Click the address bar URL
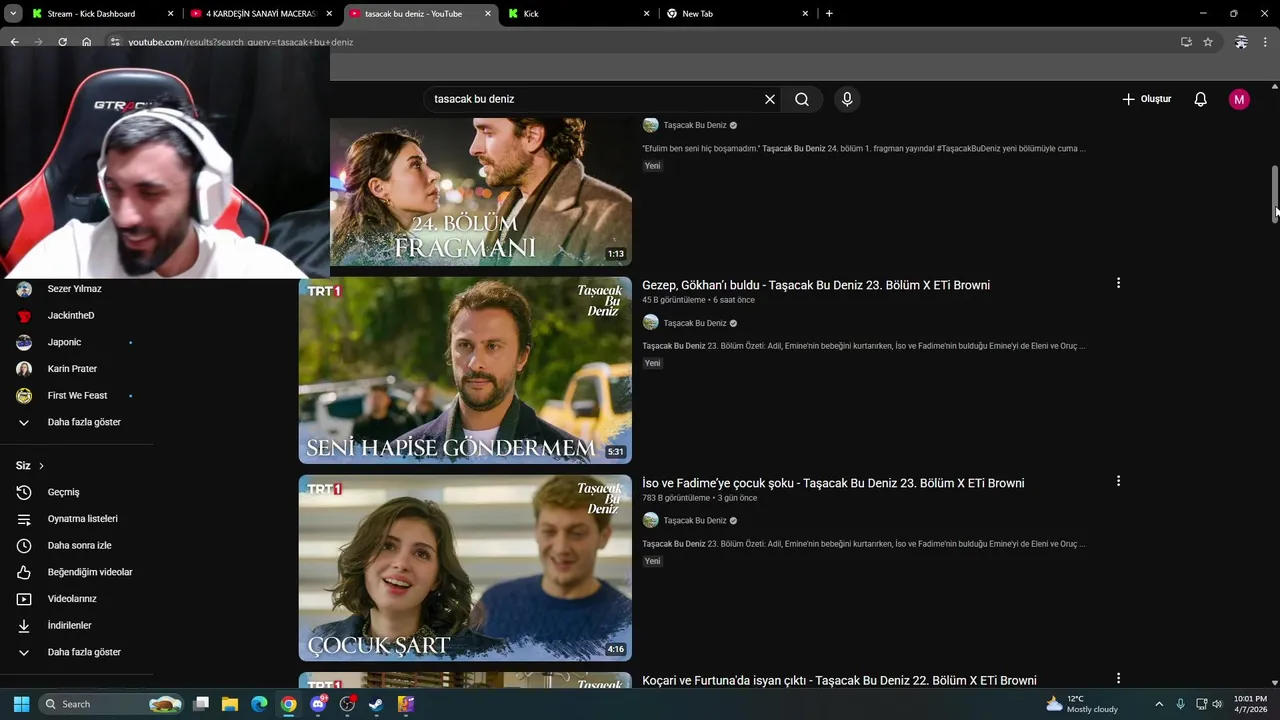This screenshot has width=1280, height=720. coord(240,42)
